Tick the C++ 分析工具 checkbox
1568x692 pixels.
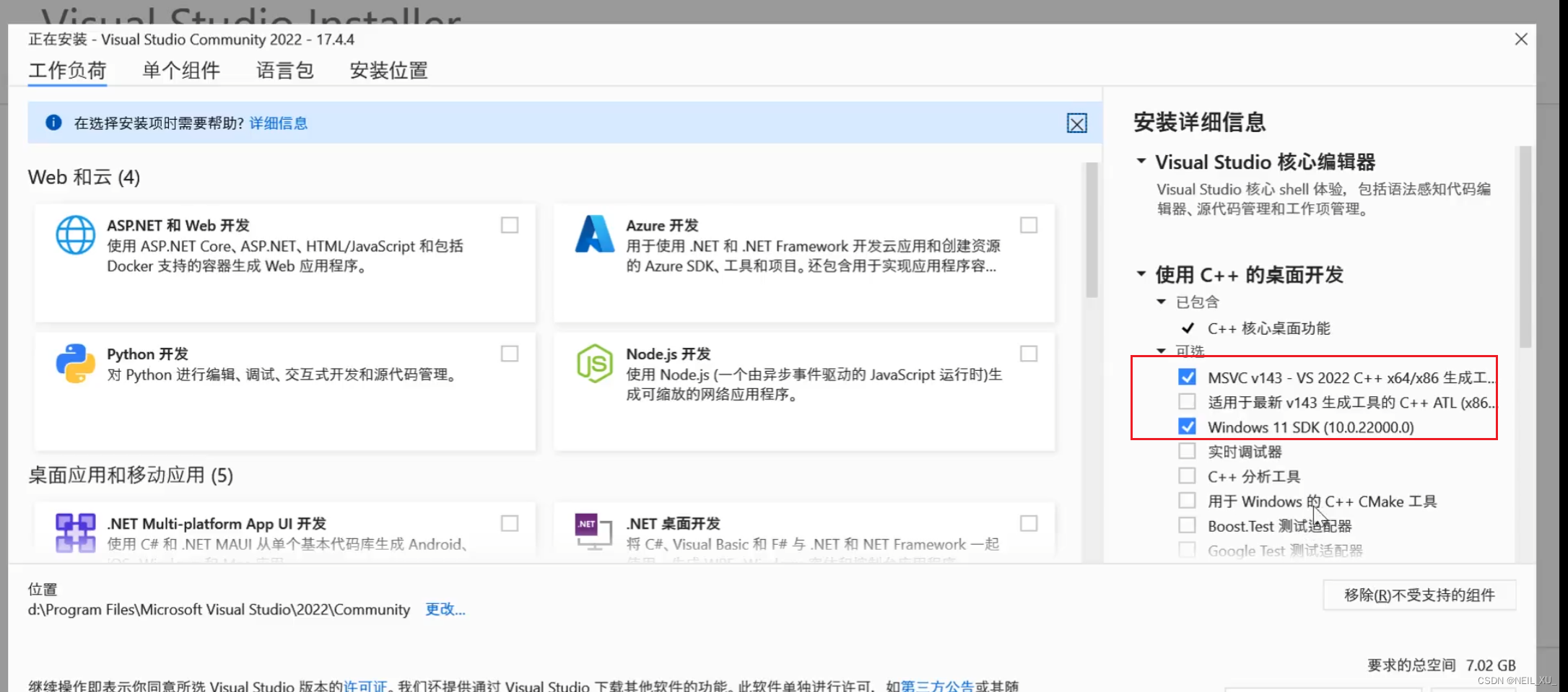coord(1187,476)
